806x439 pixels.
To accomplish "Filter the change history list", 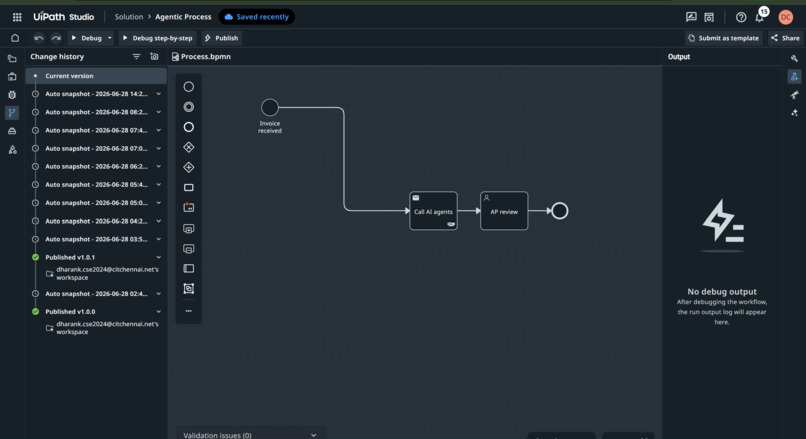I will pos(136,57).
